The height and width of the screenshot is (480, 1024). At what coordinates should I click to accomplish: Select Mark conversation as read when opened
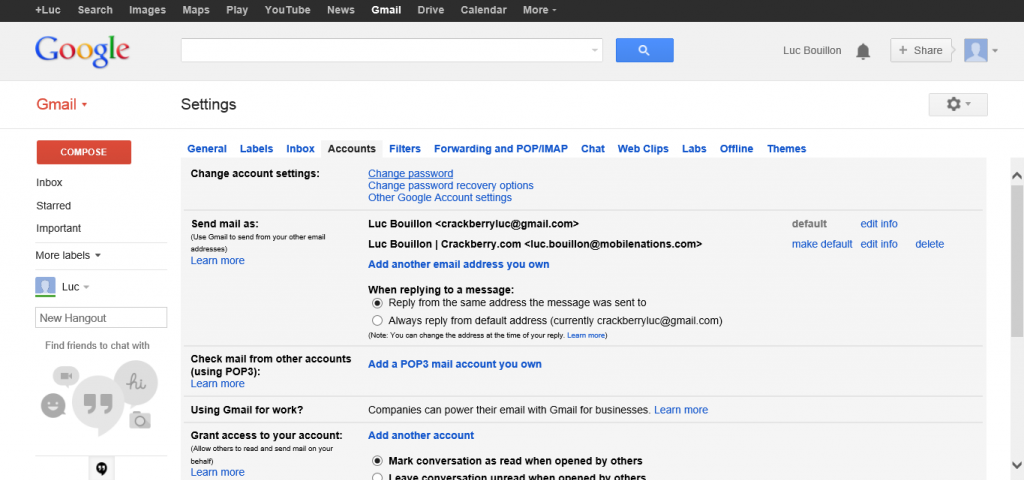tap(377, 461)
